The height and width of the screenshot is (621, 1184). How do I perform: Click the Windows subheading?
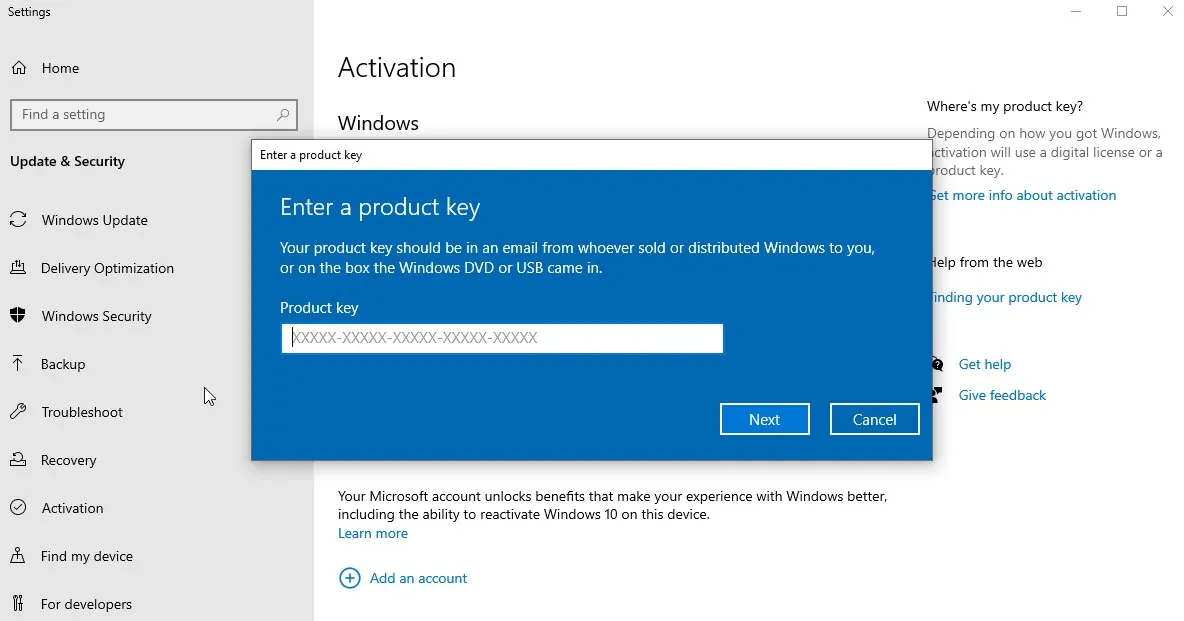click(378, 123)
